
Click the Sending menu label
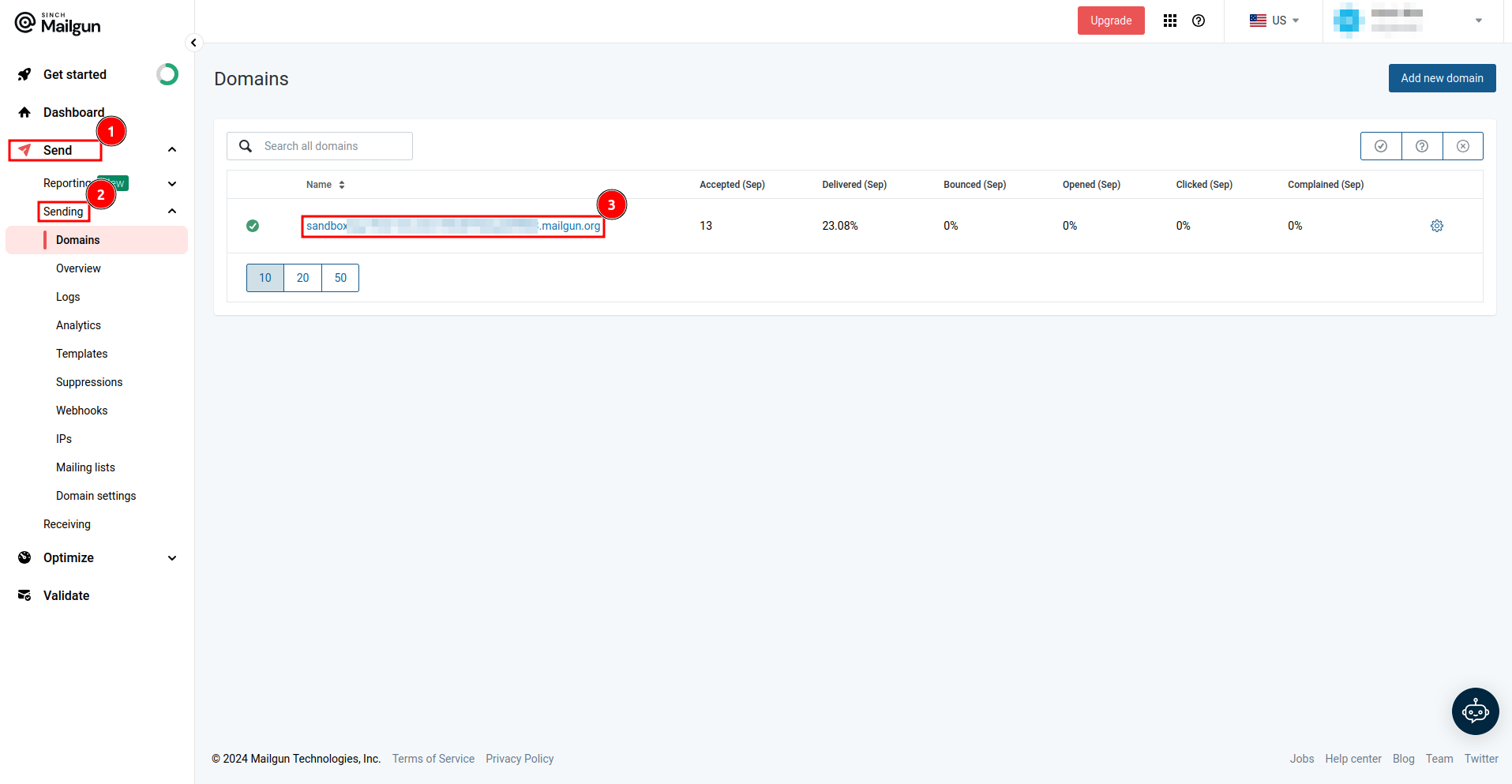point(63,212)
